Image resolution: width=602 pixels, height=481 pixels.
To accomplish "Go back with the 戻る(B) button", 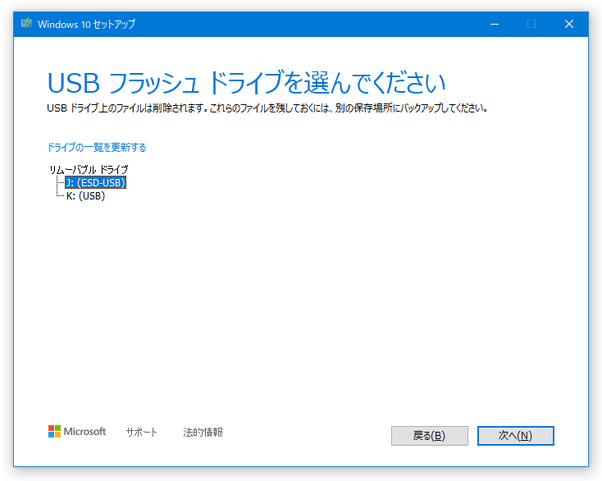I will pos(429,436).
